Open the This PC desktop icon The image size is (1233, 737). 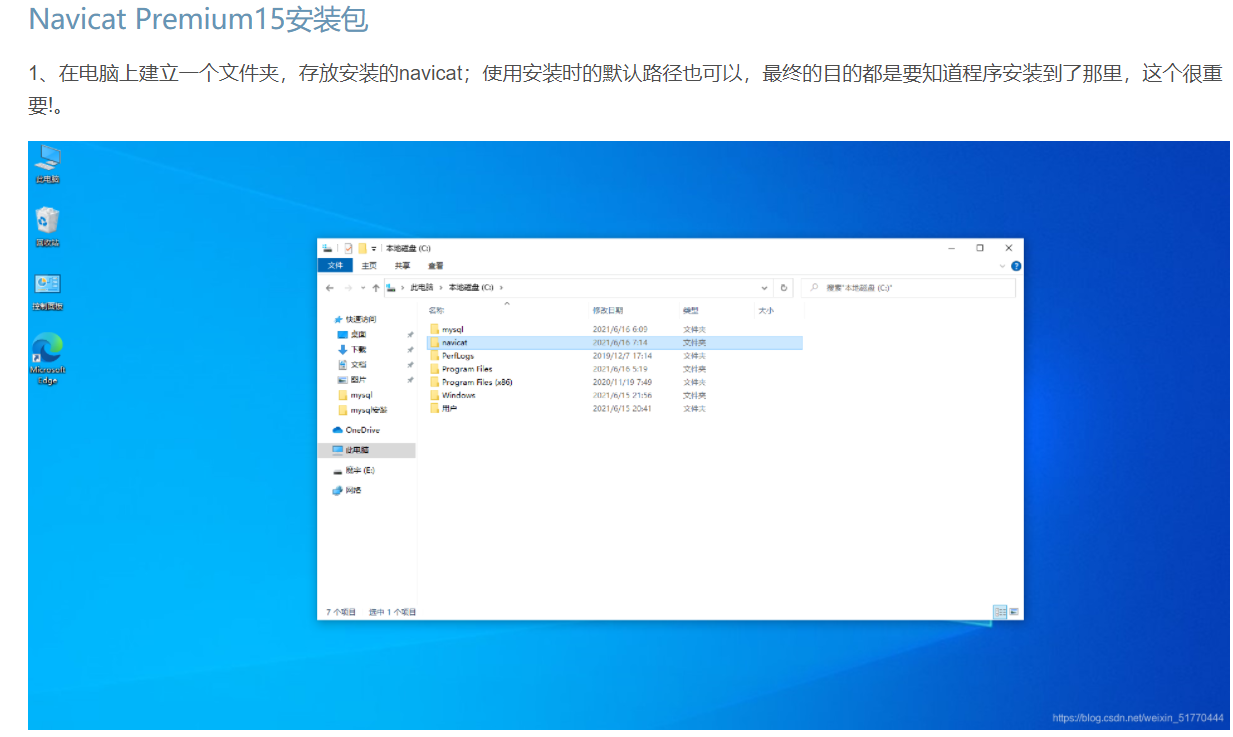(x=47, y=163)
